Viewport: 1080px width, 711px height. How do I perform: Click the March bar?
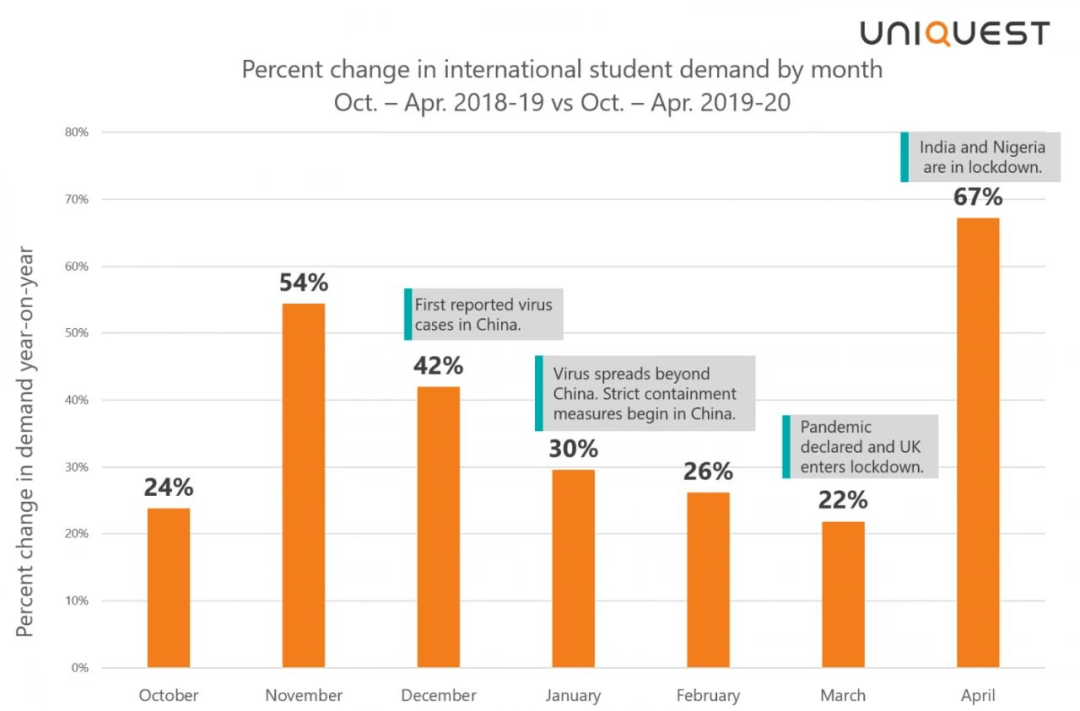(843, 593)
